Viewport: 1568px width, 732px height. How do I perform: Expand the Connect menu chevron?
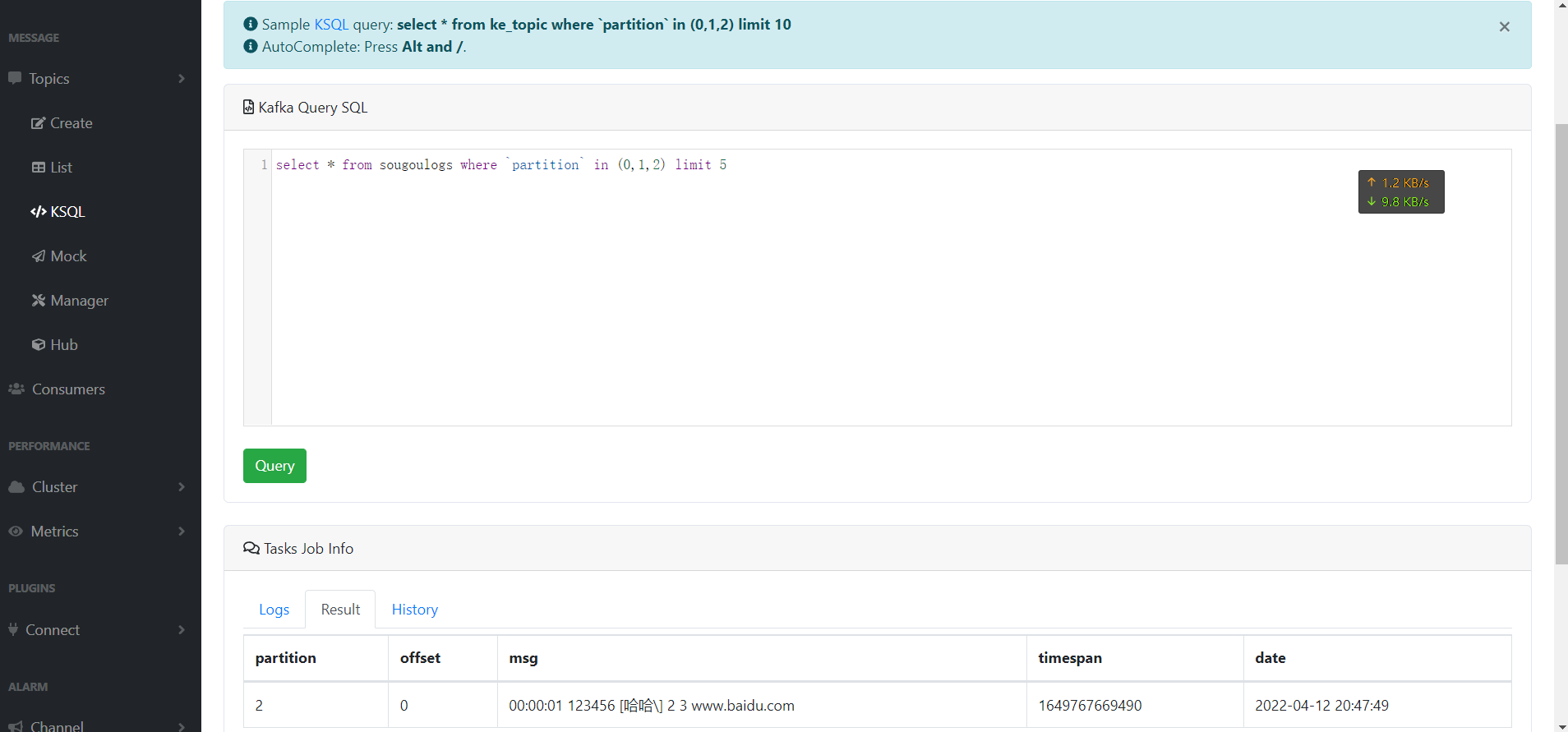[182, 630]
